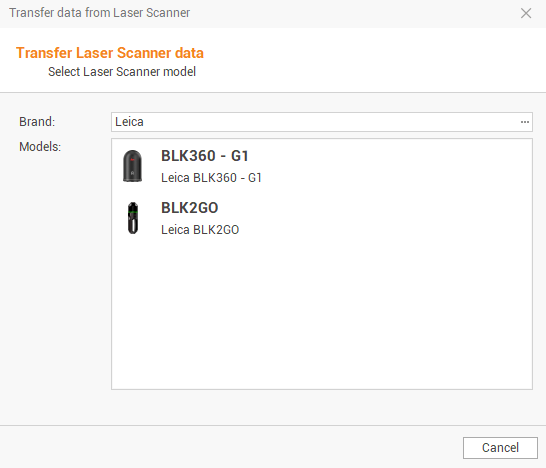The height and width of the screenshot is (468, 546).
Task: Click the red logo on BLK360 icon
Action: coord(132,159)
